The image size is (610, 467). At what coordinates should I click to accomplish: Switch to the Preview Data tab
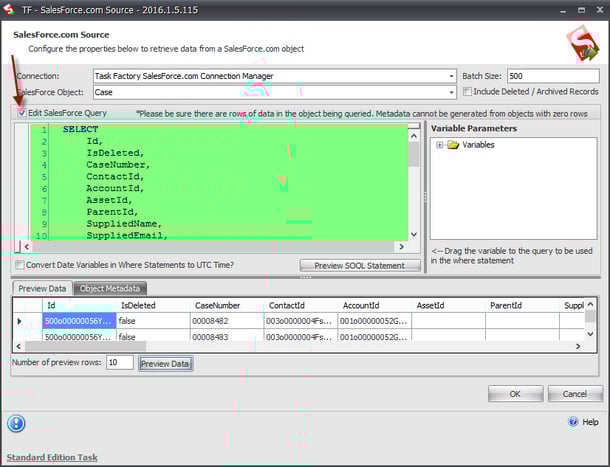[42, 288]
